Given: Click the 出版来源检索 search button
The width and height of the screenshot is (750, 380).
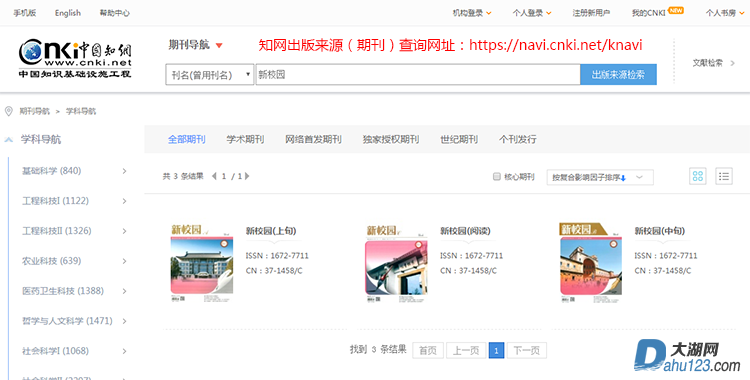Looking at the screenshot, I should [618, 75].
